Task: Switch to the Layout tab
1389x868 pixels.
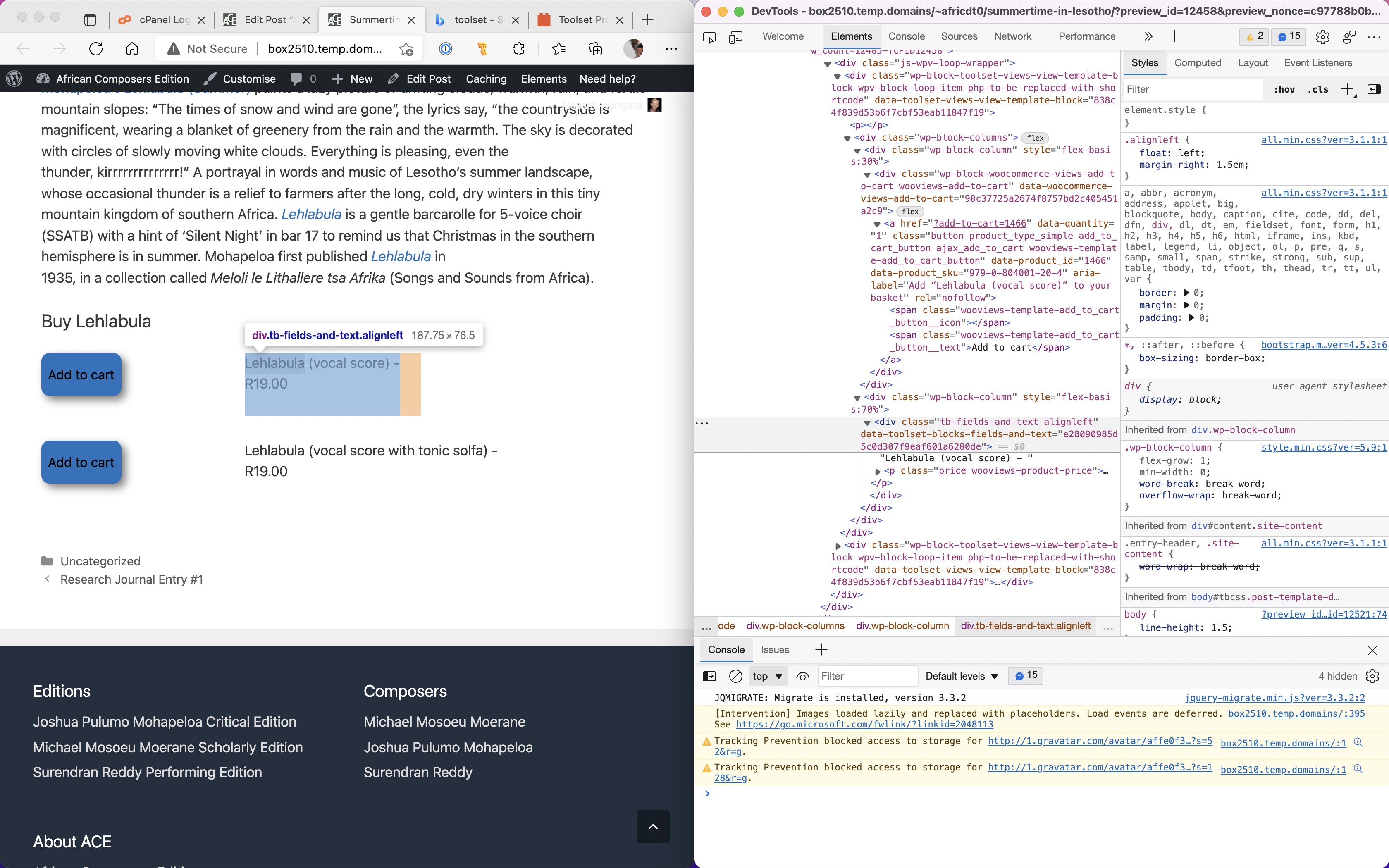Action: (1253, 63)
